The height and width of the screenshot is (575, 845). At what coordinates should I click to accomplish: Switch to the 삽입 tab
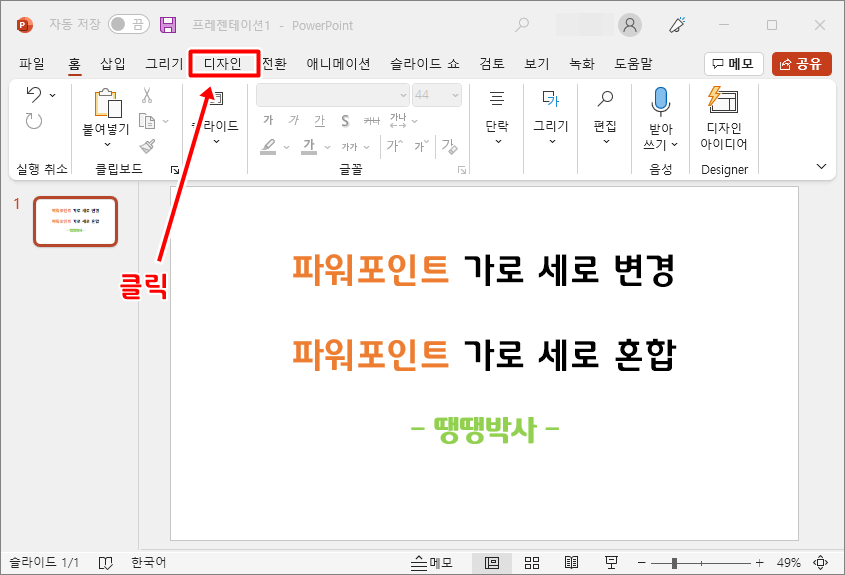click(x=113, y=64)
